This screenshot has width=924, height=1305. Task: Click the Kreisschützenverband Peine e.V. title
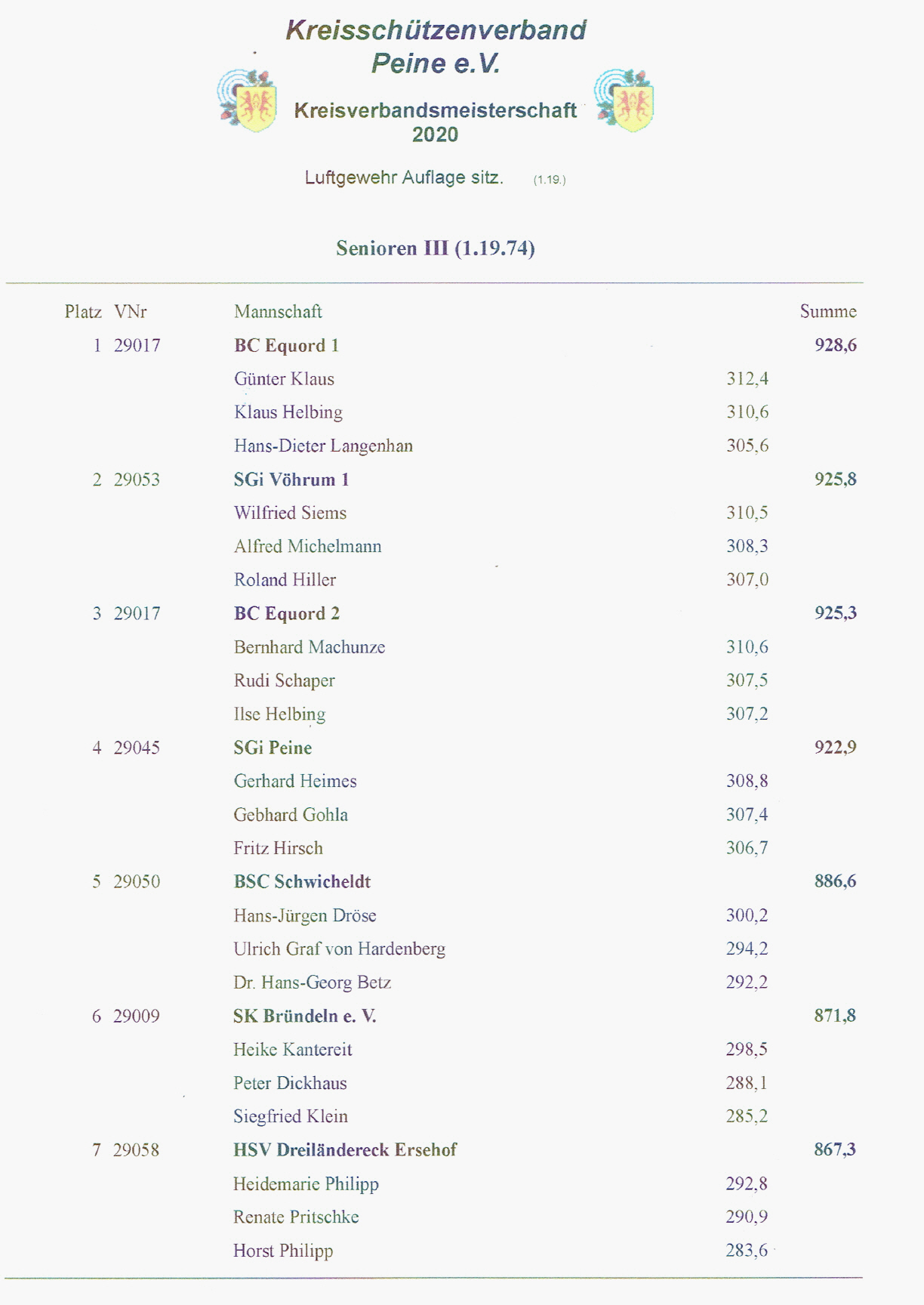point(436,46)
